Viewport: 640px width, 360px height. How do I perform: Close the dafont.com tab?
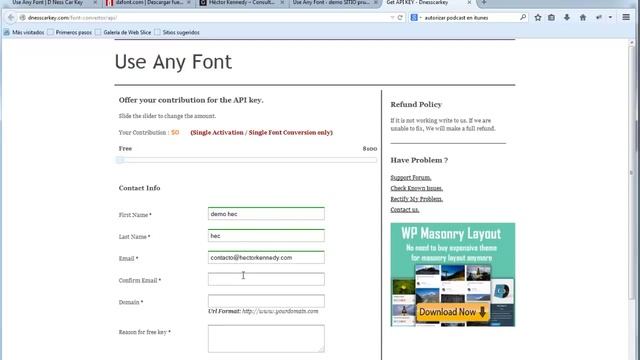[x=189, y=2]
